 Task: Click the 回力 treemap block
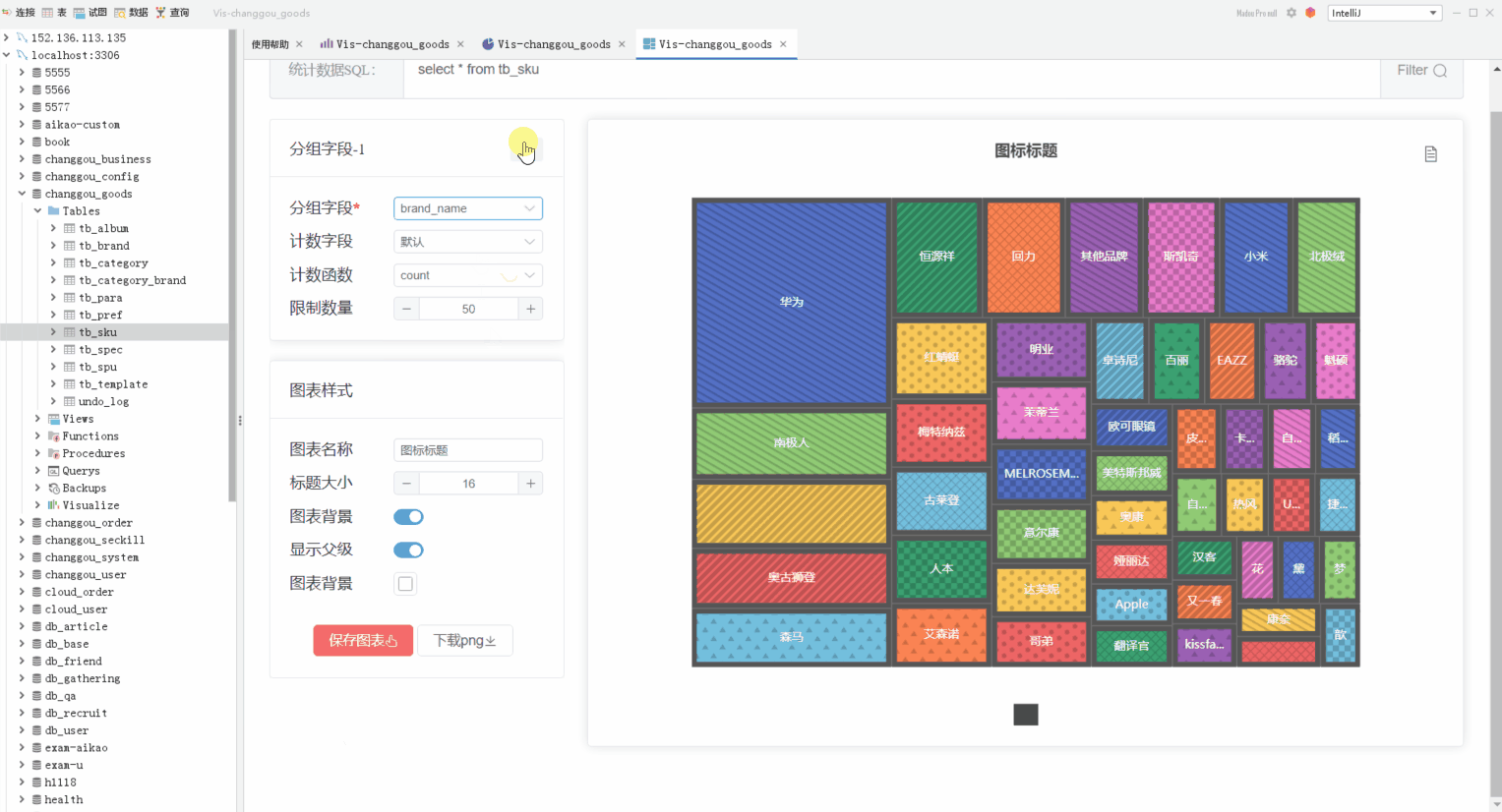pyautogui.click(x=1024, y=257)
